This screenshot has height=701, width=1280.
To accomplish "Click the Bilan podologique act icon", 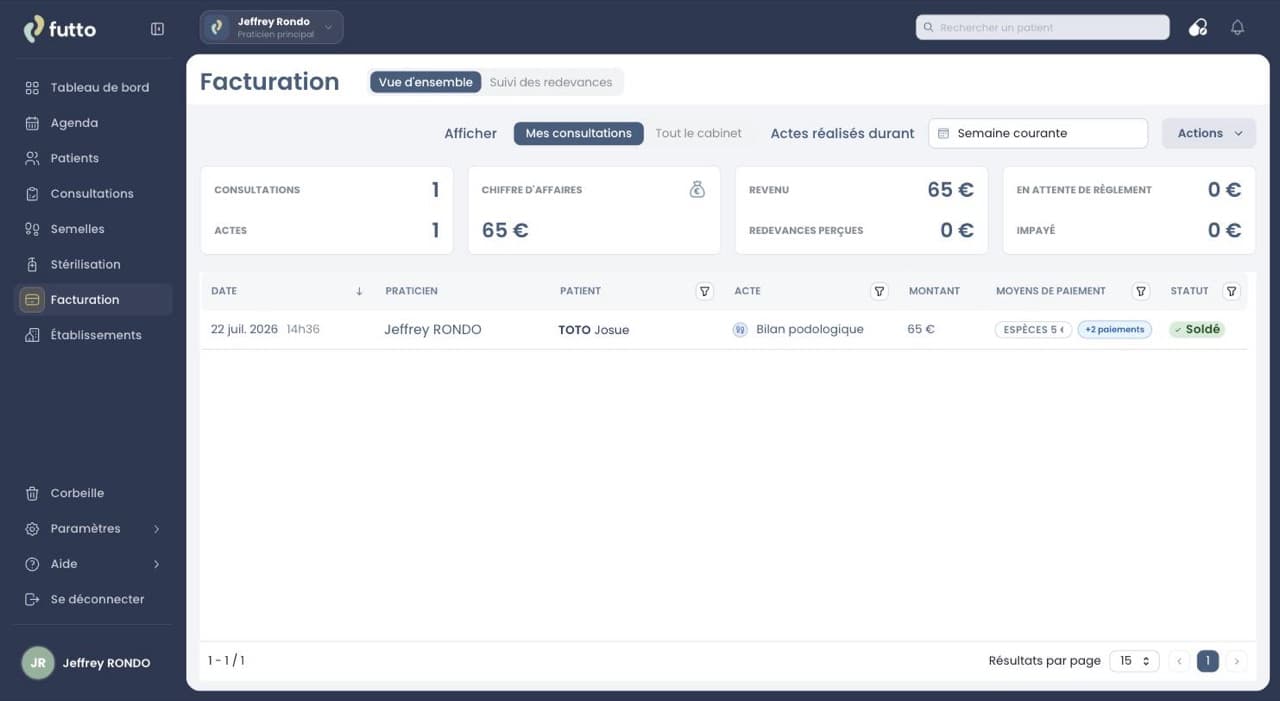I will [x=740, y=329].
